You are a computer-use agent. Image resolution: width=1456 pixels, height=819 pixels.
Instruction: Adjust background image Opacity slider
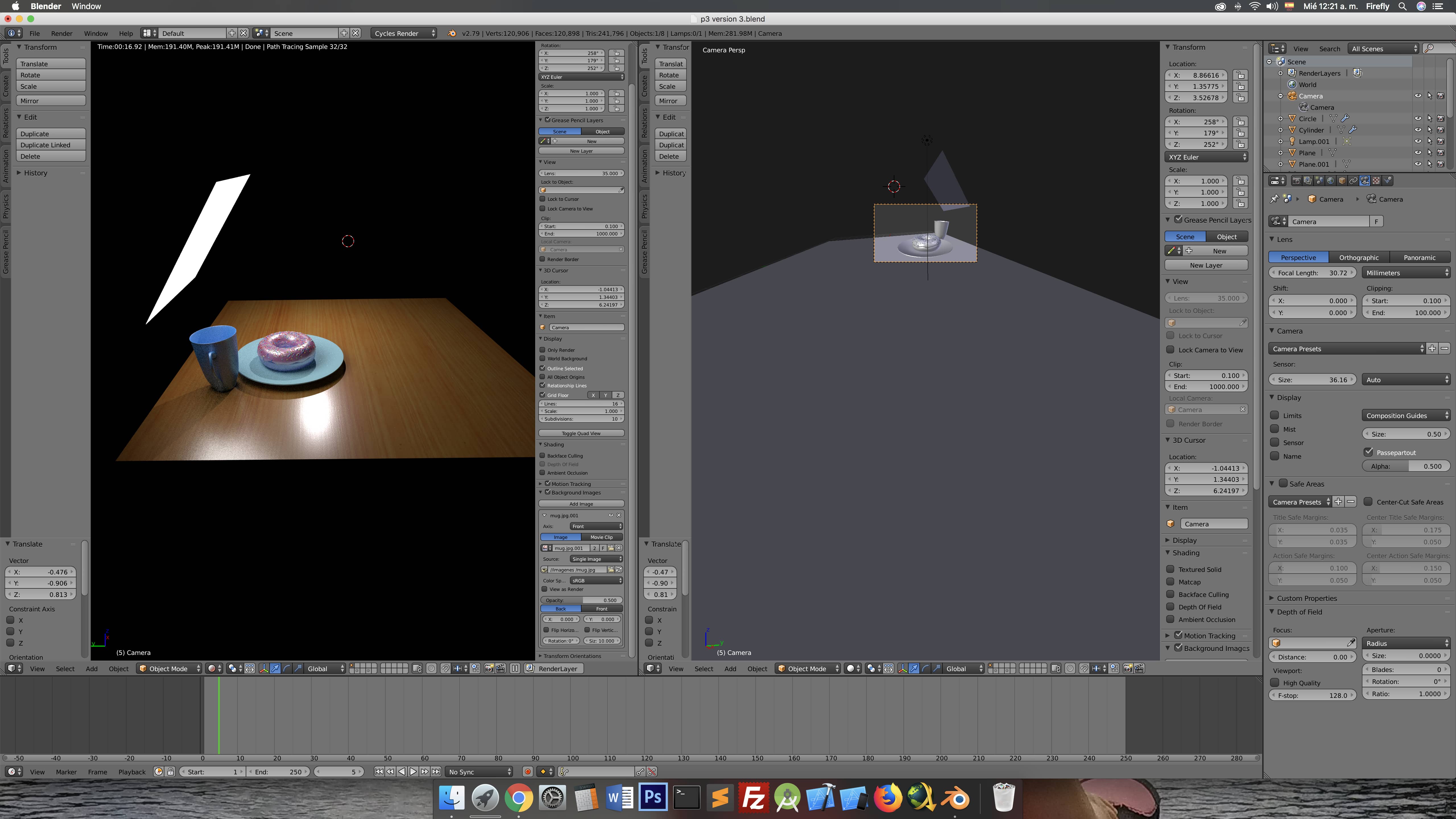581,600
